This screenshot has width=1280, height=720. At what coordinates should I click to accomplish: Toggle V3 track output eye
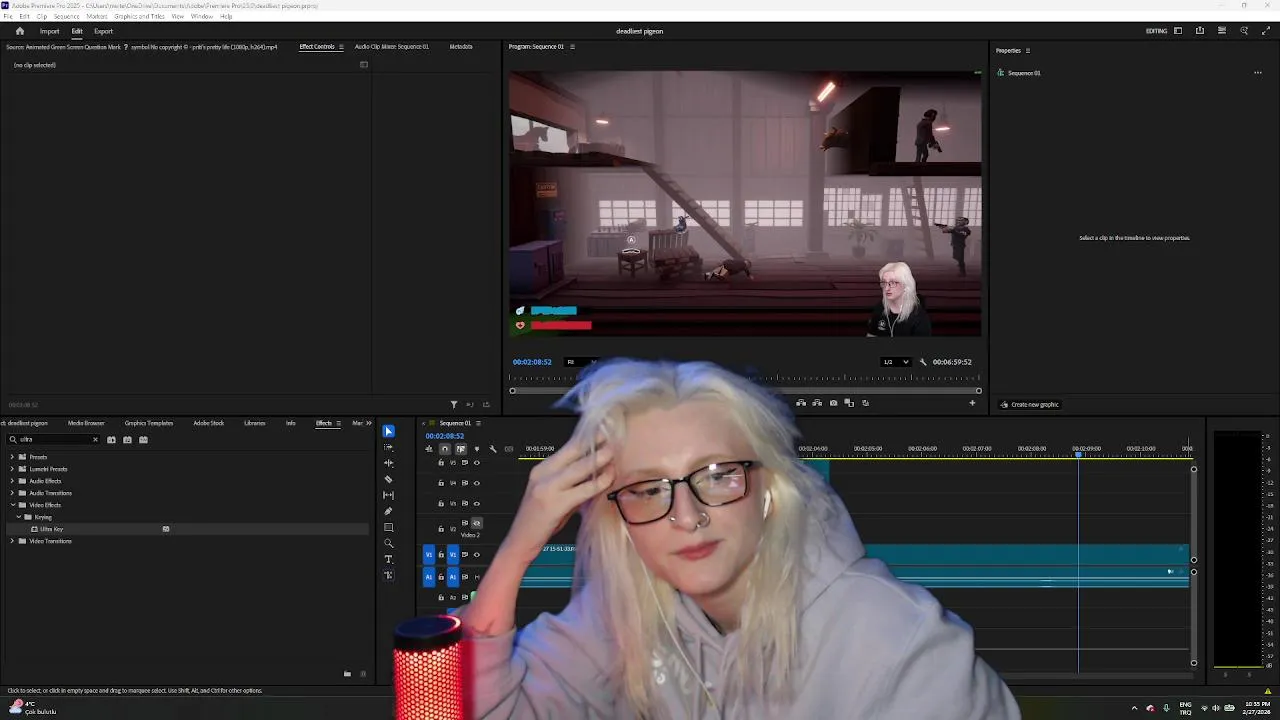click(x=476, y=503)
